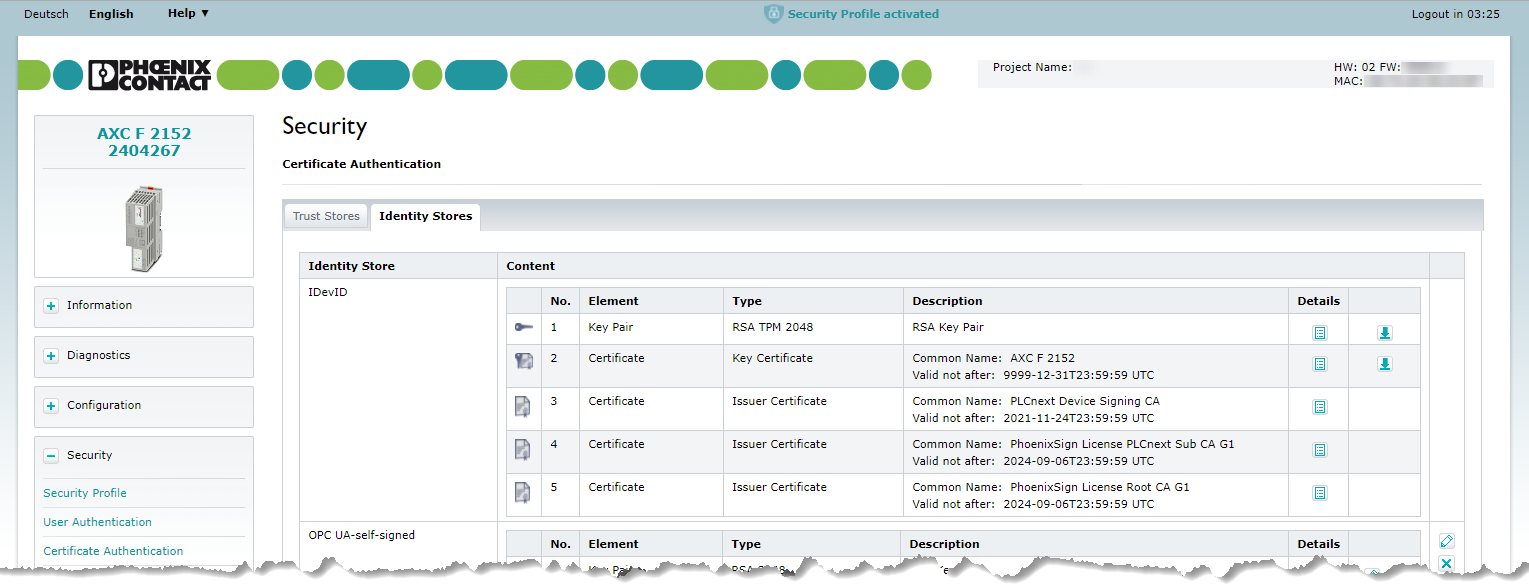
Task: Click the Security page heading
Action: (325, 126)
